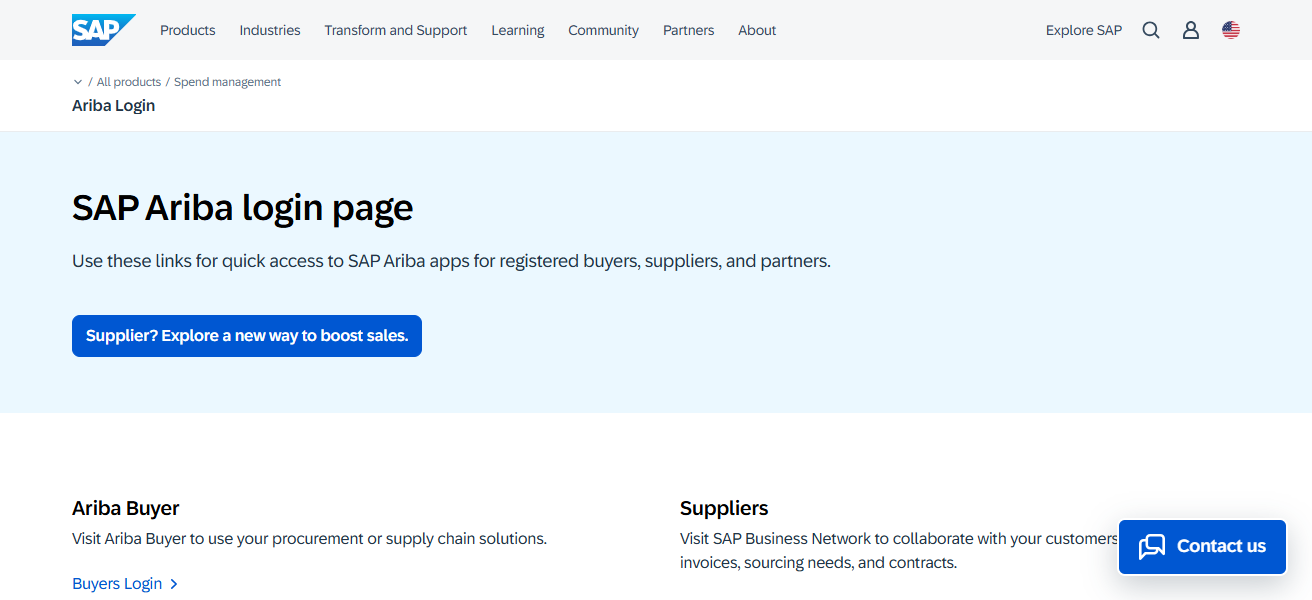Click the Ariba Login page title
Image resolution: width=1312 pixels, height=600 pixels.
pos(113,105)
